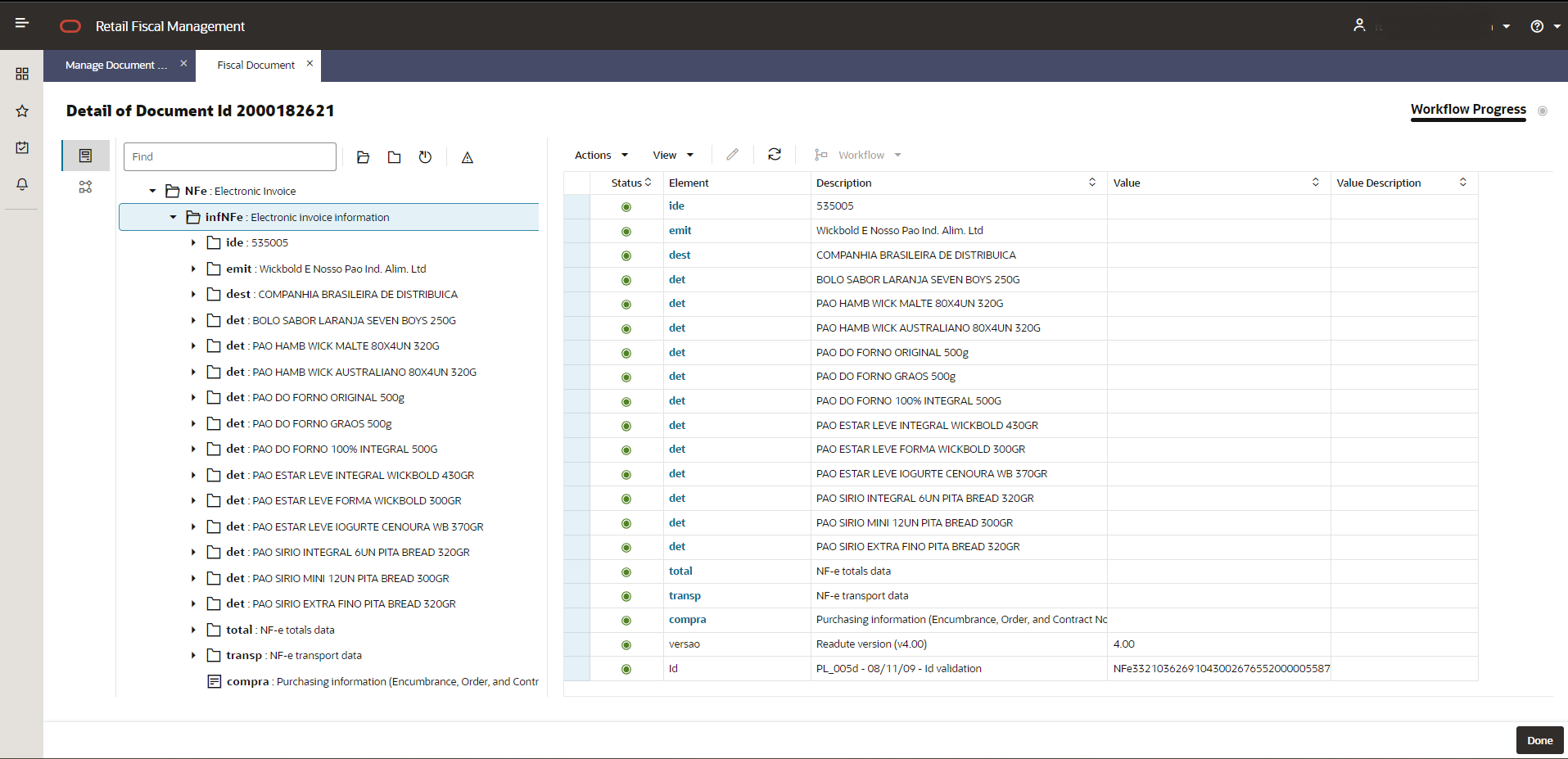Click the warning triangle errors icon
1568x759 pixels.
tap(468, 157)
